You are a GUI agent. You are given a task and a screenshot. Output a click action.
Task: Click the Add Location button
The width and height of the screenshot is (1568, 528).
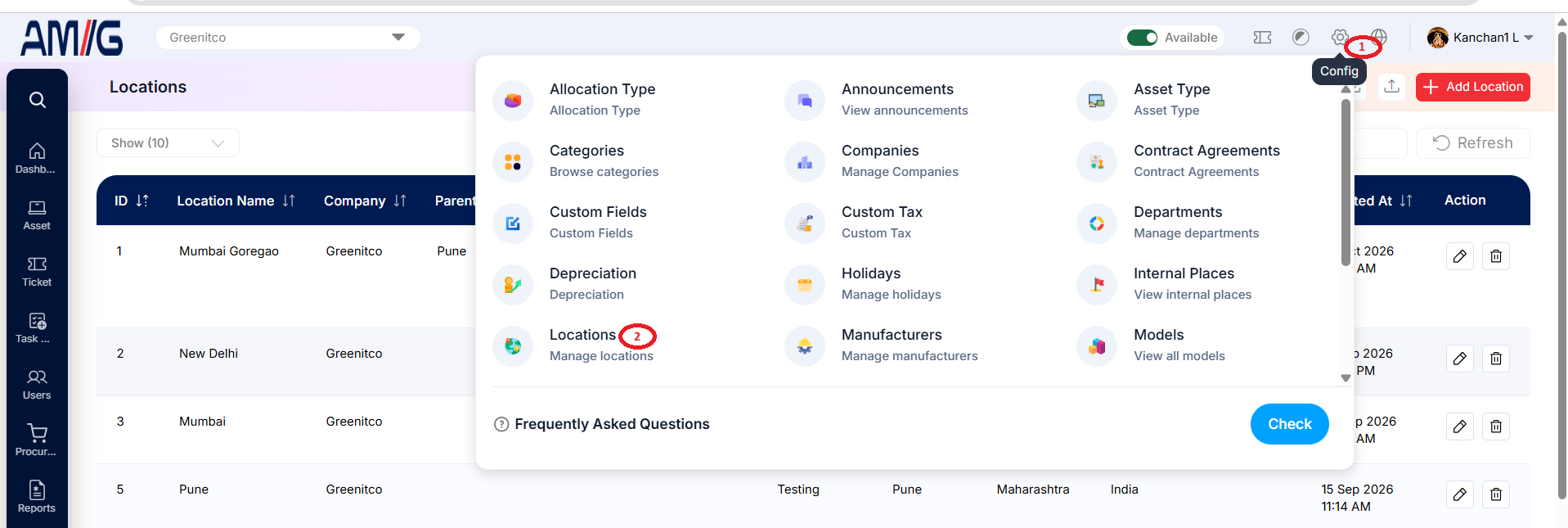(x=1473, y=87)
